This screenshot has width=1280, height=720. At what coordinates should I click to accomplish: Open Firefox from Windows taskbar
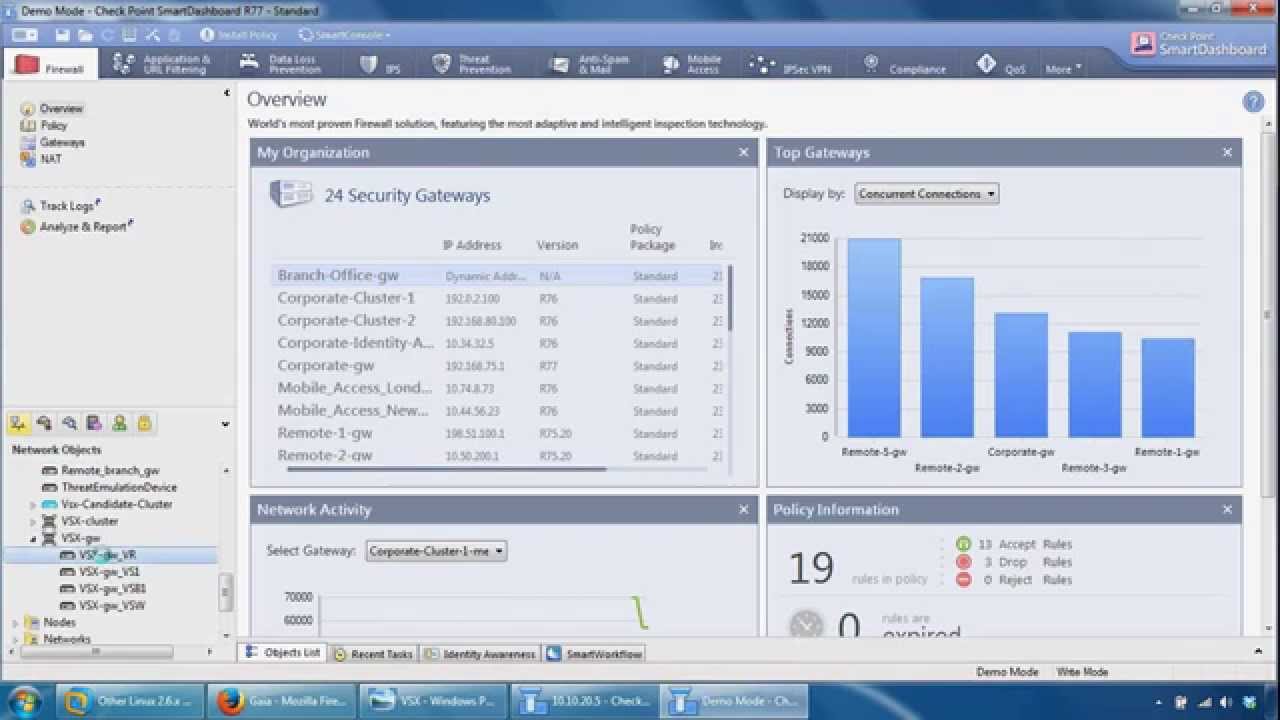pos(282,700)
